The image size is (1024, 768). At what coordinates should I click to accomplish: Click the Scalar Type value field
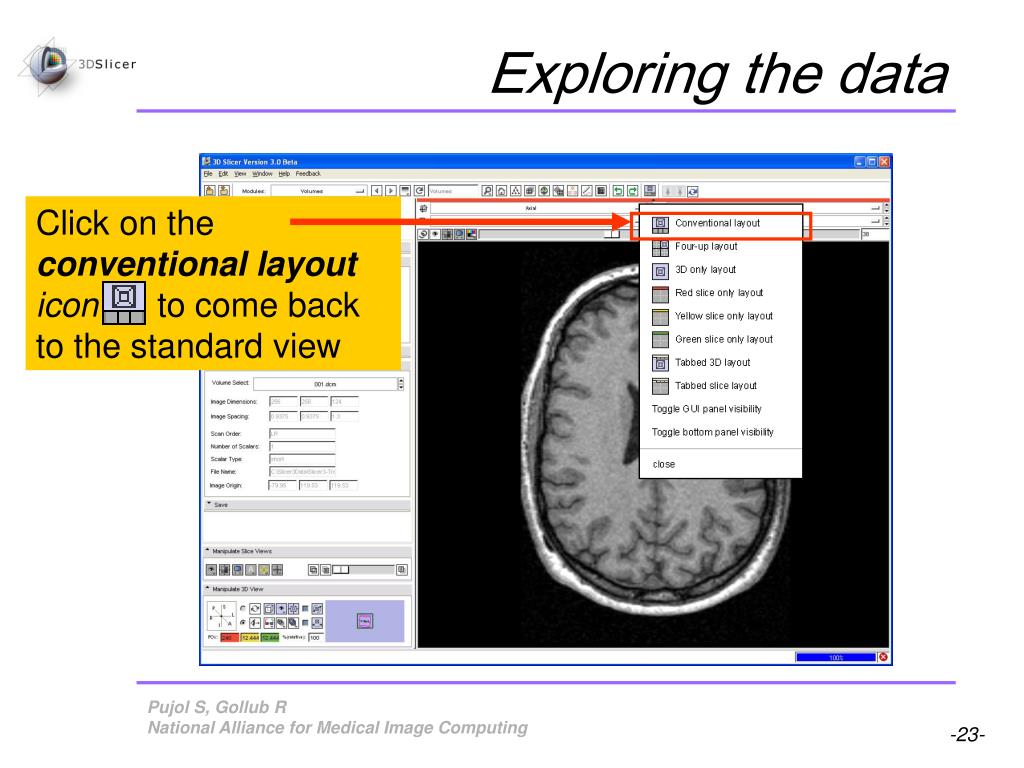(302, 459)
